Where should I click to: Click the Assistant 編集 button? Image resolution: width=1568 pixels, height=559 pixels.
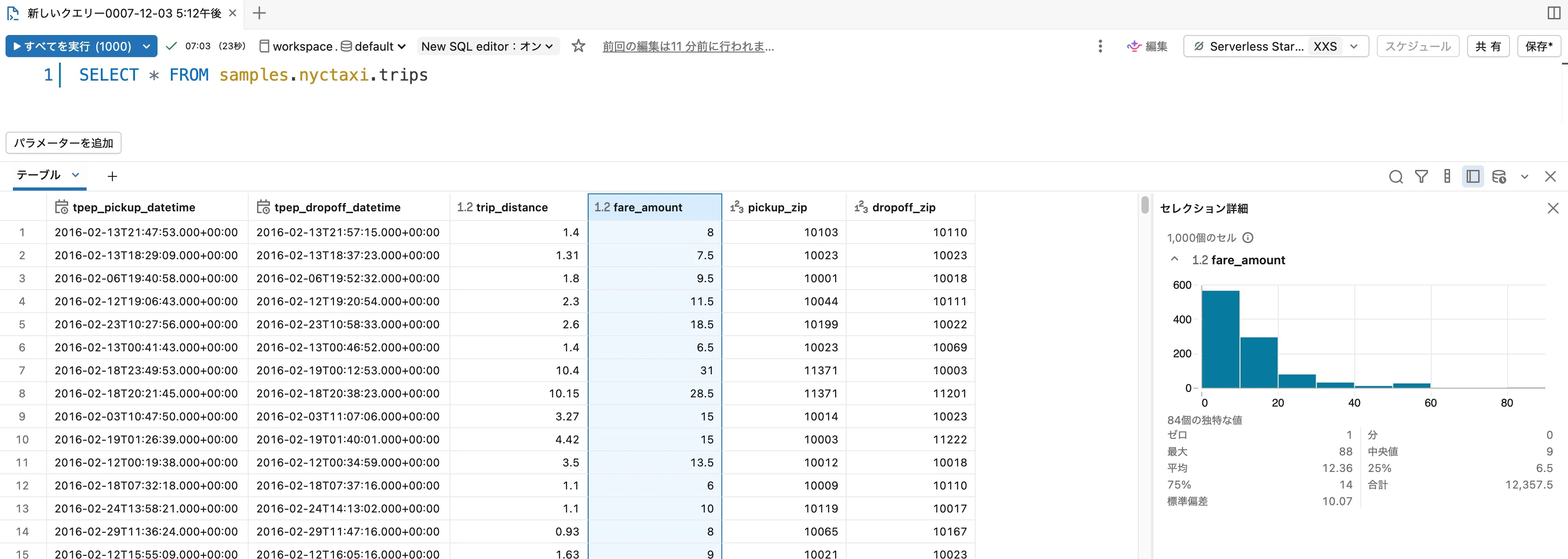[x=1147, y=46]
